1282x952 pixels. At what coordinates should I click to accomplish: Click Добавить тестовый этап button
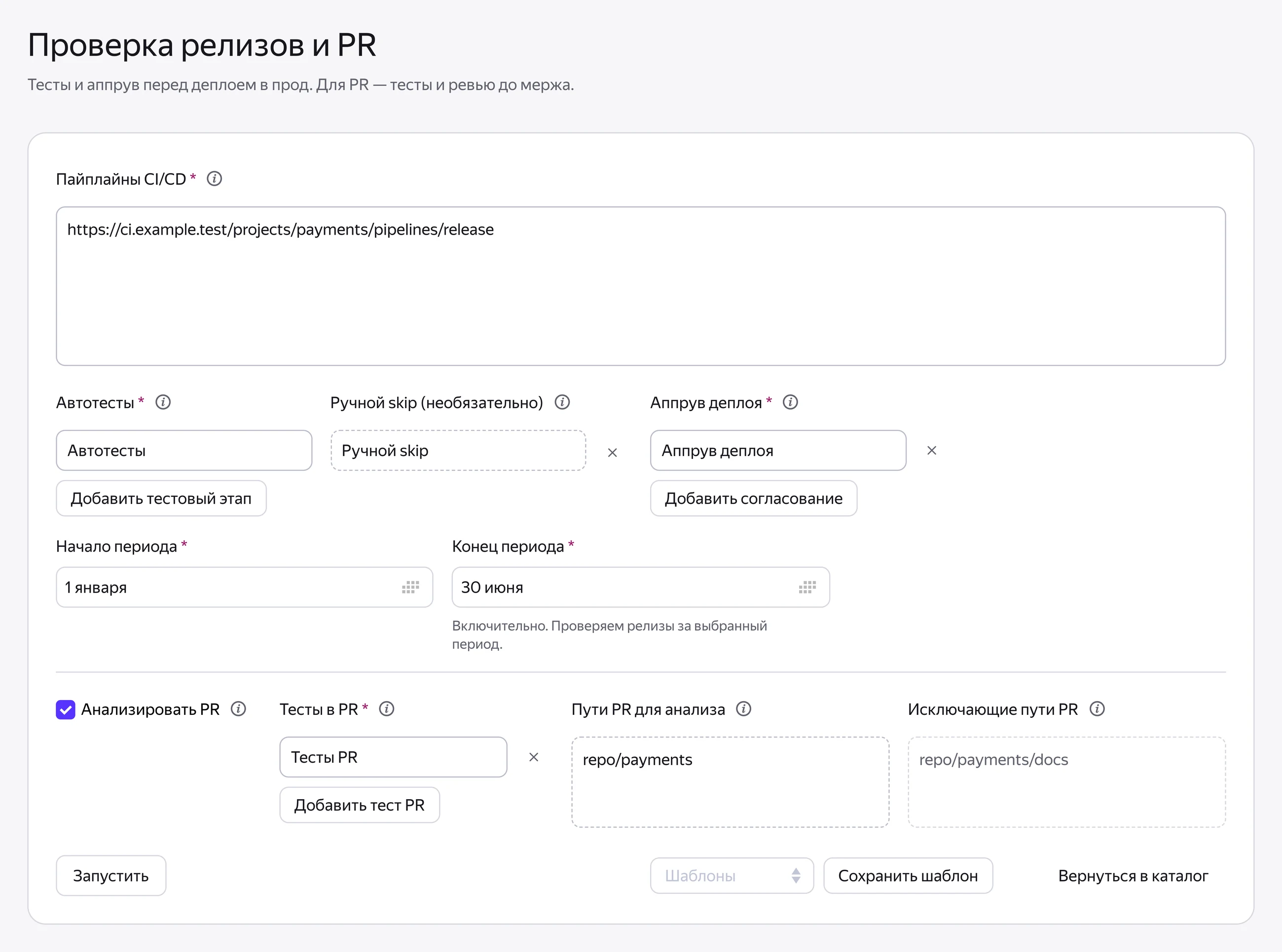tap(161, 498)
